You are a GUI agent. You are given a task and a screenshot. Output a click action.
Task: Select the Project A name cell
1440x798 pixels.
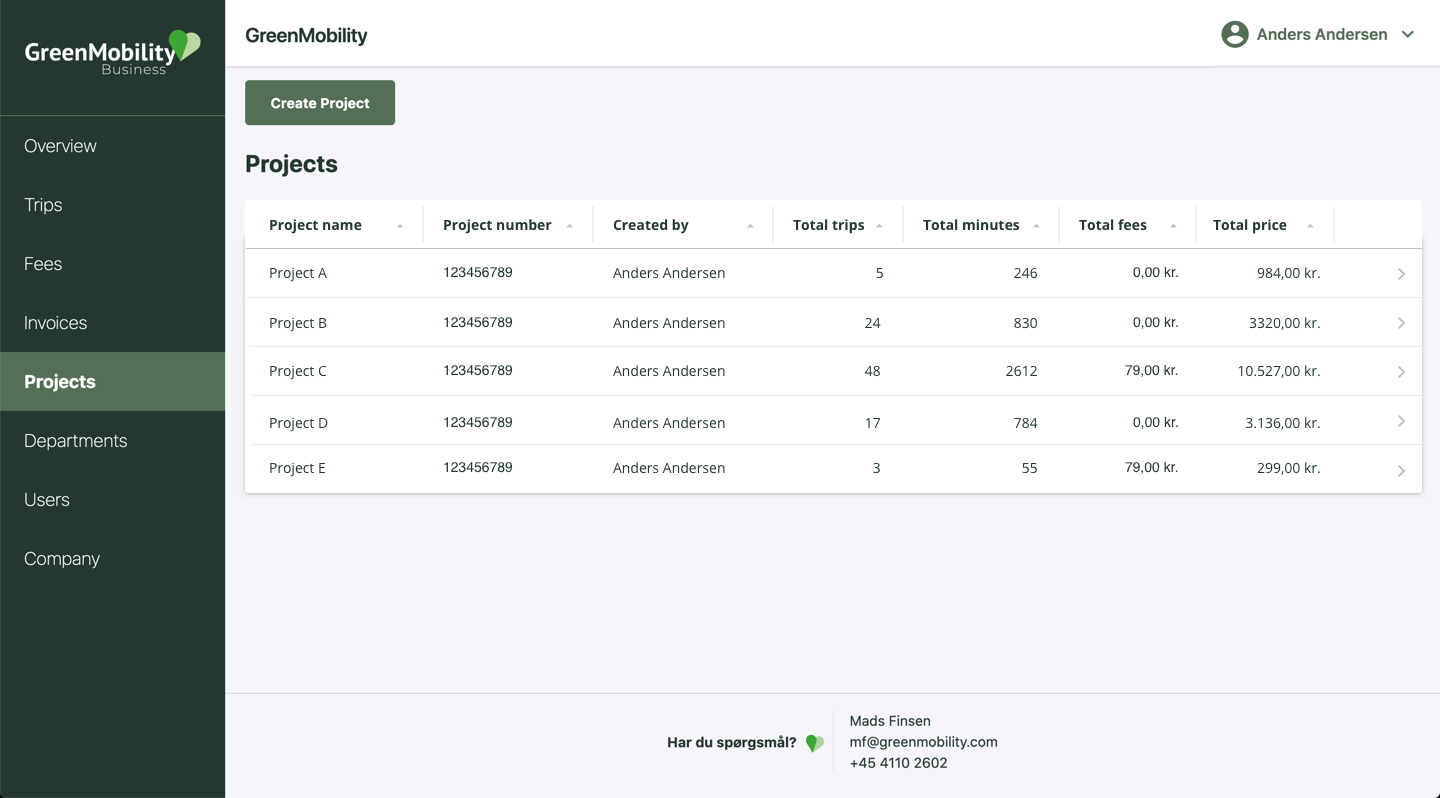[298, 273]
